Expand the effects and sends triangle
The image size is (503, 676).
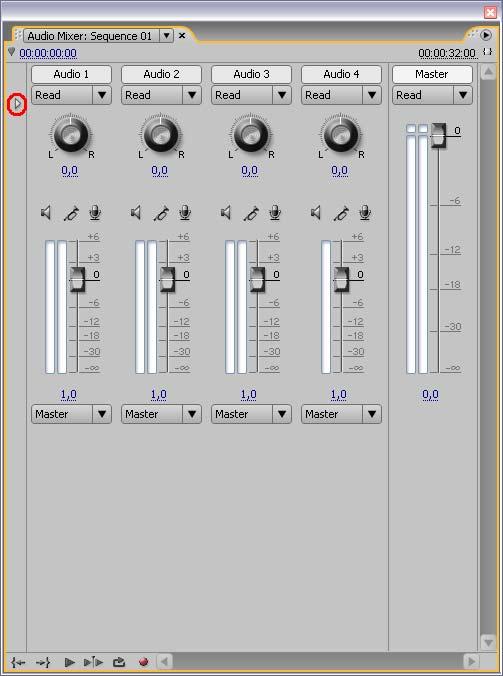(17, 103)
